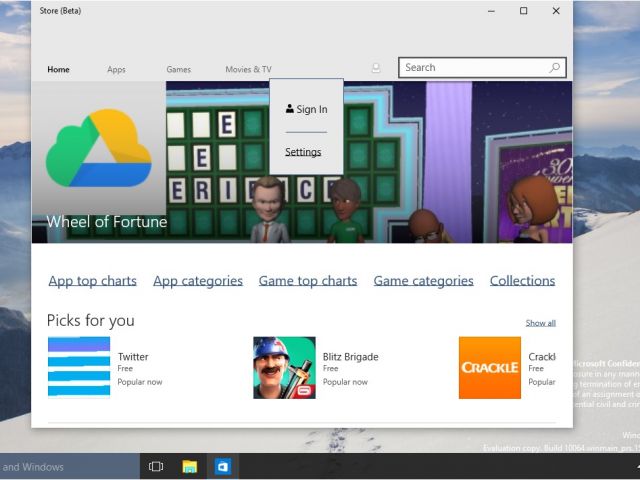Open the Twitter app tile icon

pos(79,367)
